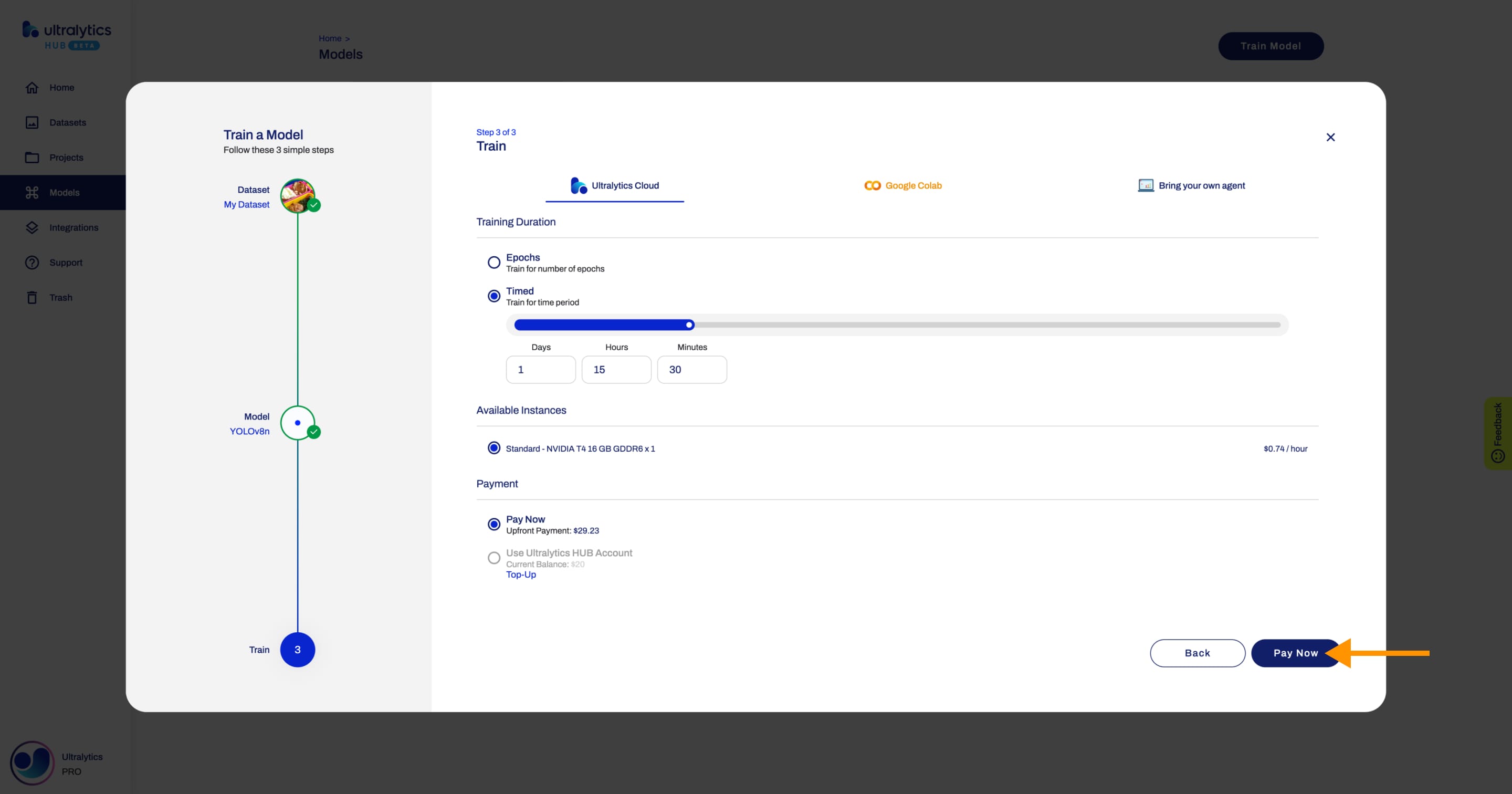Select the Epochs training duration option
Image resolution: width=1512 pixels, height=794 pixels.
click(x=493, y=262)
